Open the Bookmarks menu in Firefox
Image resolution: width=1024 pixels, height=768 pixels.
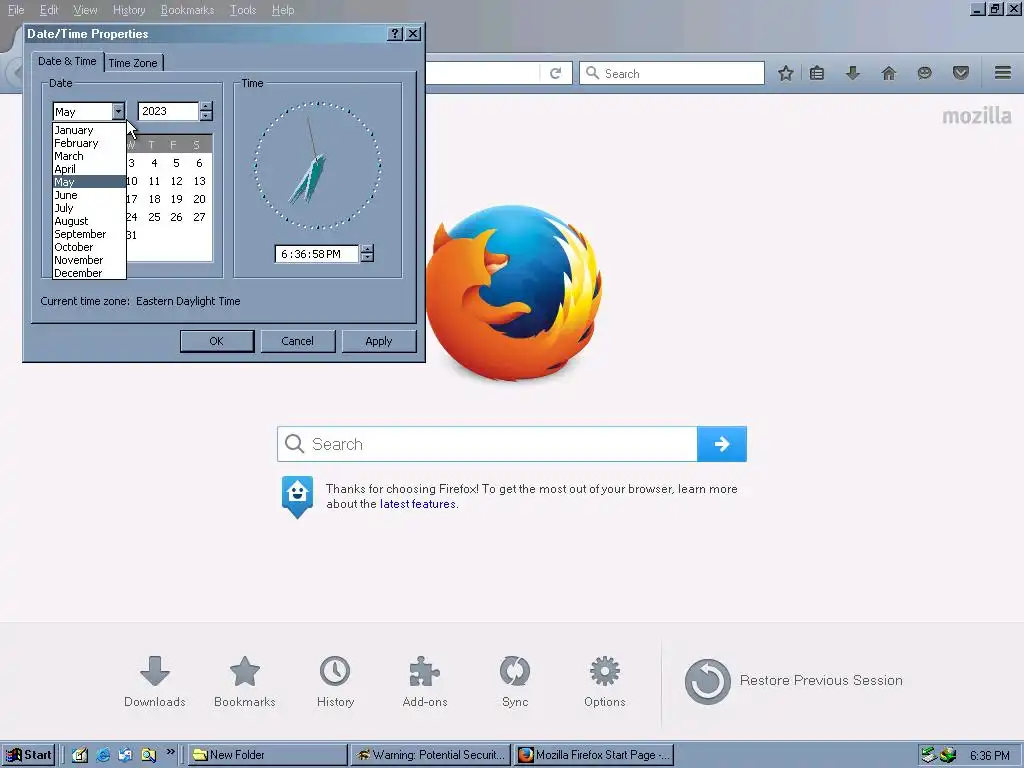coord(187,10)
